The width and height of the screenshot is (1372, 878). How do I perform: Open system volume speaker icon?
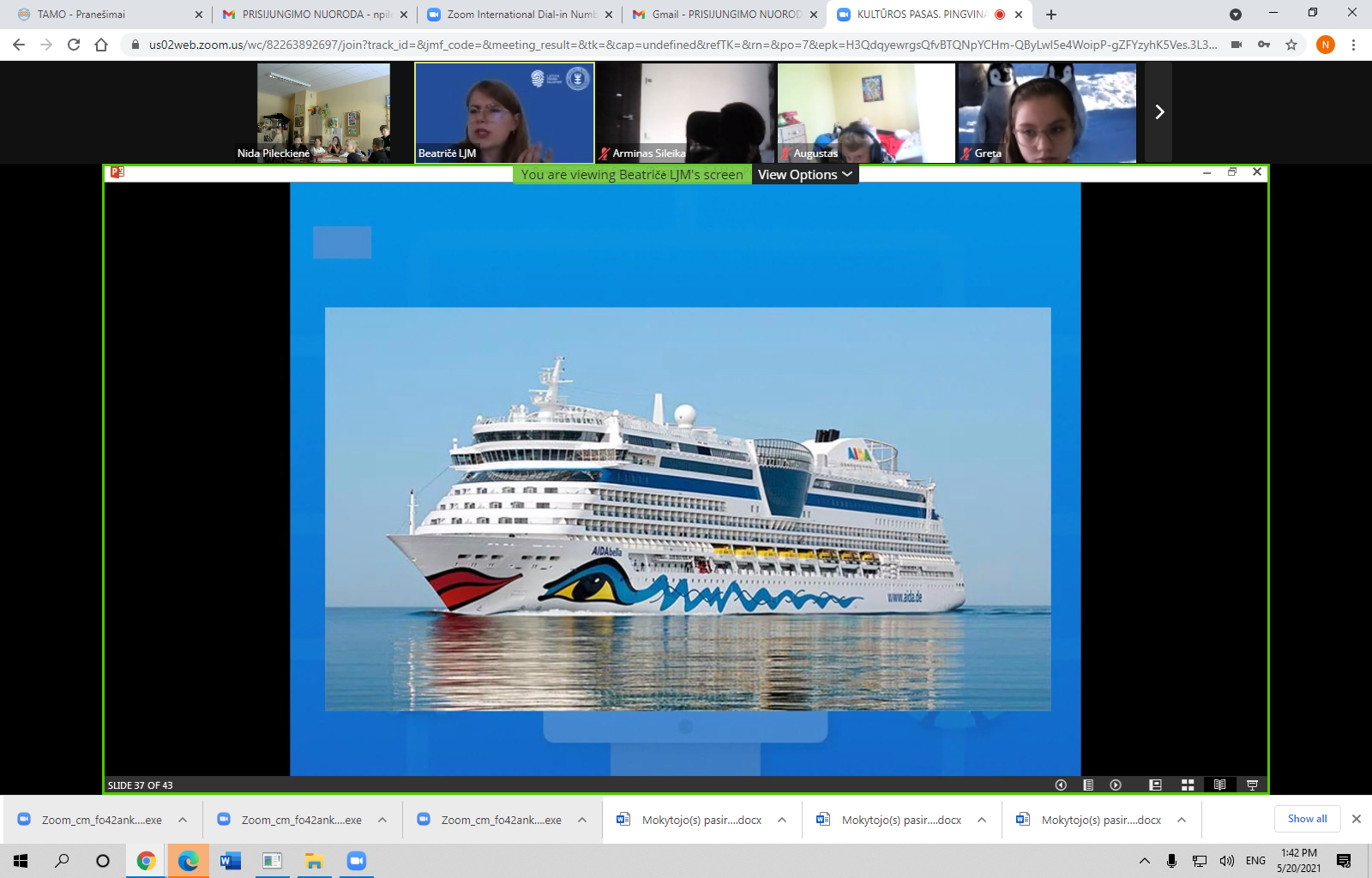tap(1227, 861)
